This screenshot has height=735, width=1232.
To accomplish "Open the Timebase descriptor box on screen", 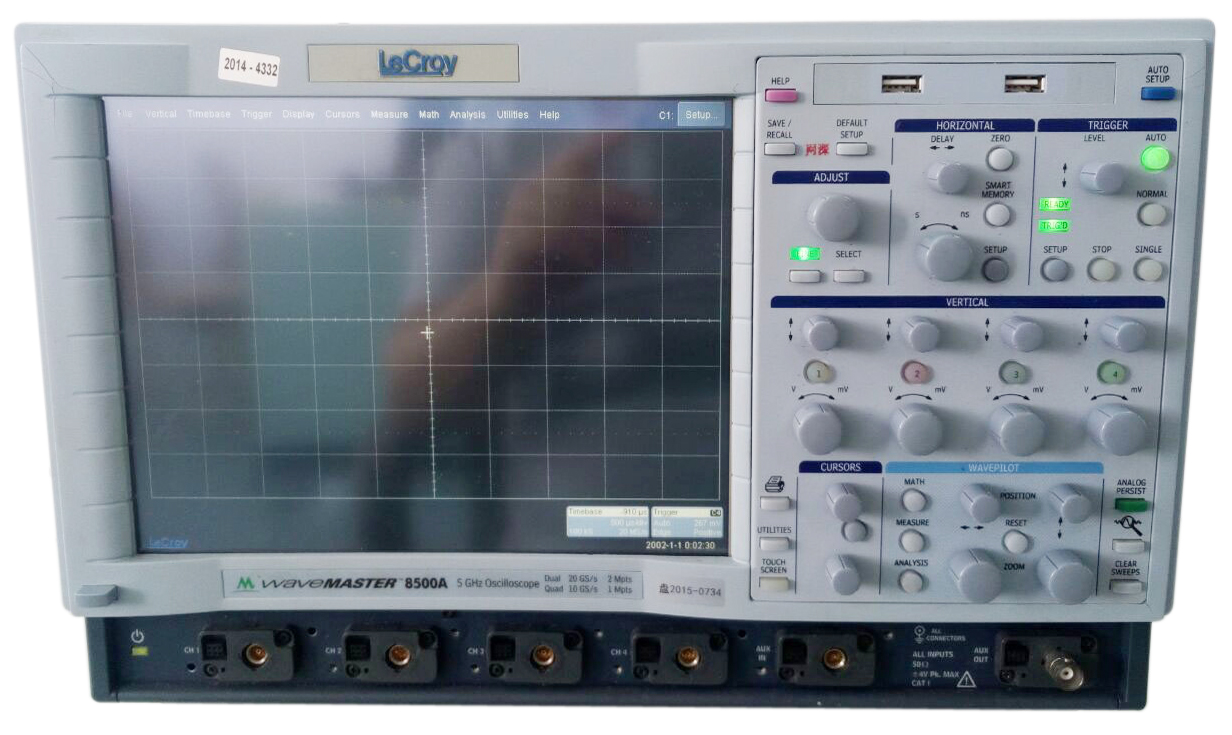I will tap(607, 523).
